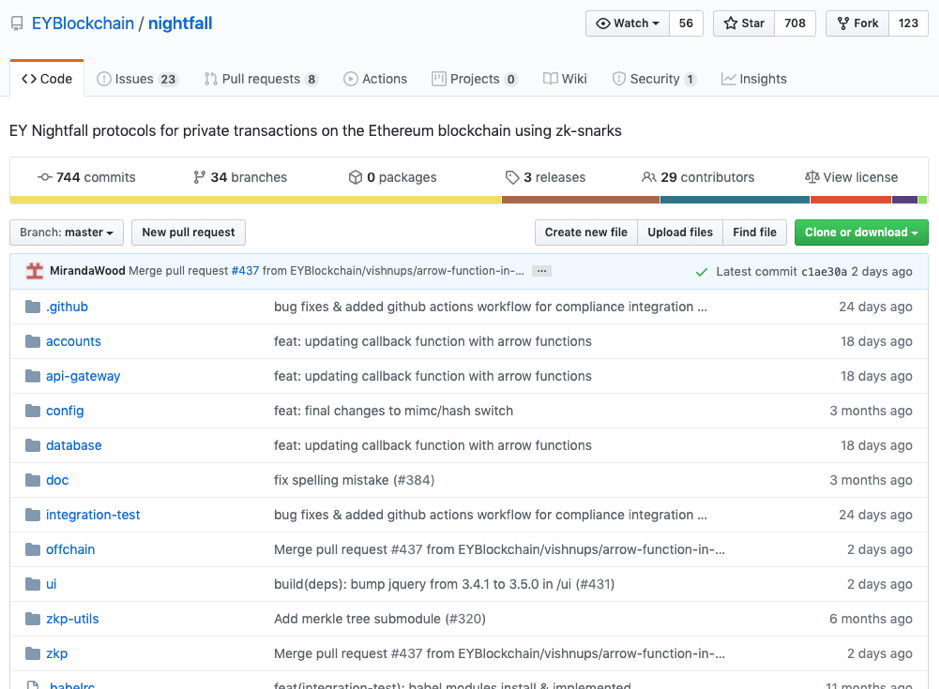Open the Issues tab

tap(137, 79)
